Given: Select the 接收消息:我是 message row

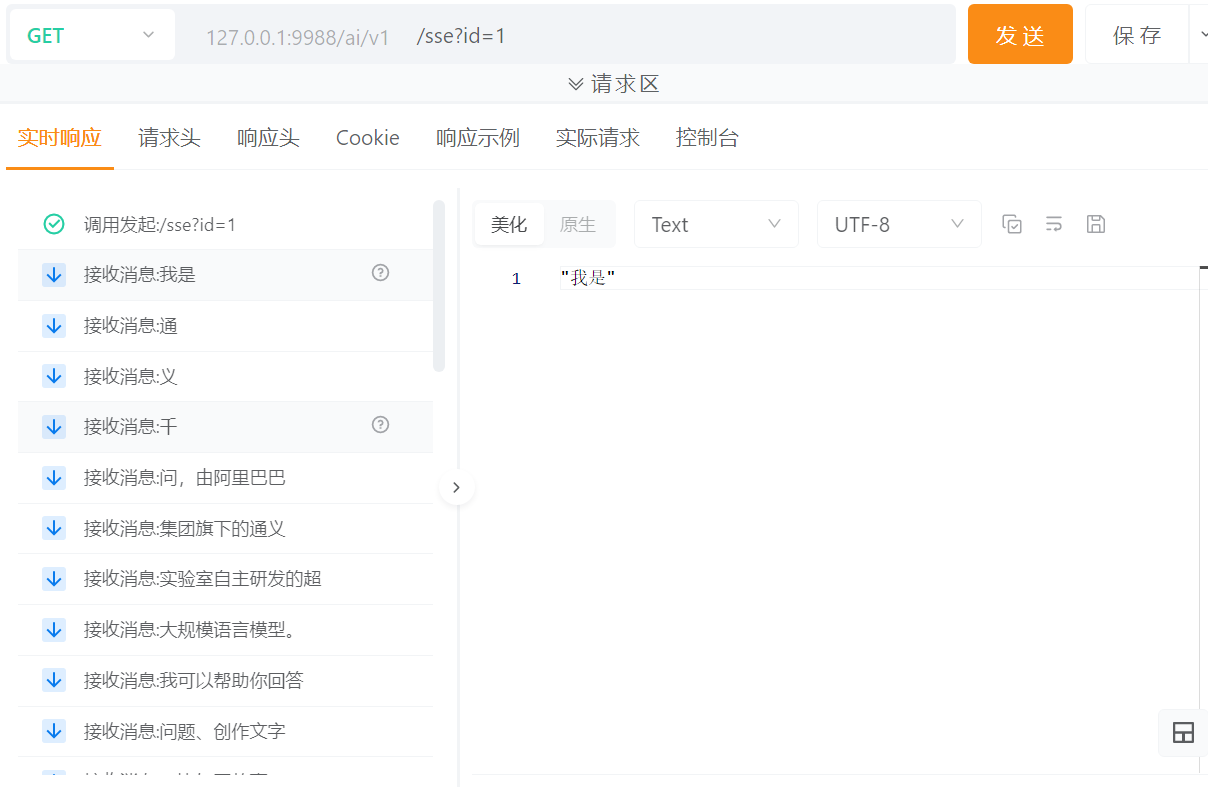Looking at the screenshot, I should pyautogui.click(x=225, y=274).
